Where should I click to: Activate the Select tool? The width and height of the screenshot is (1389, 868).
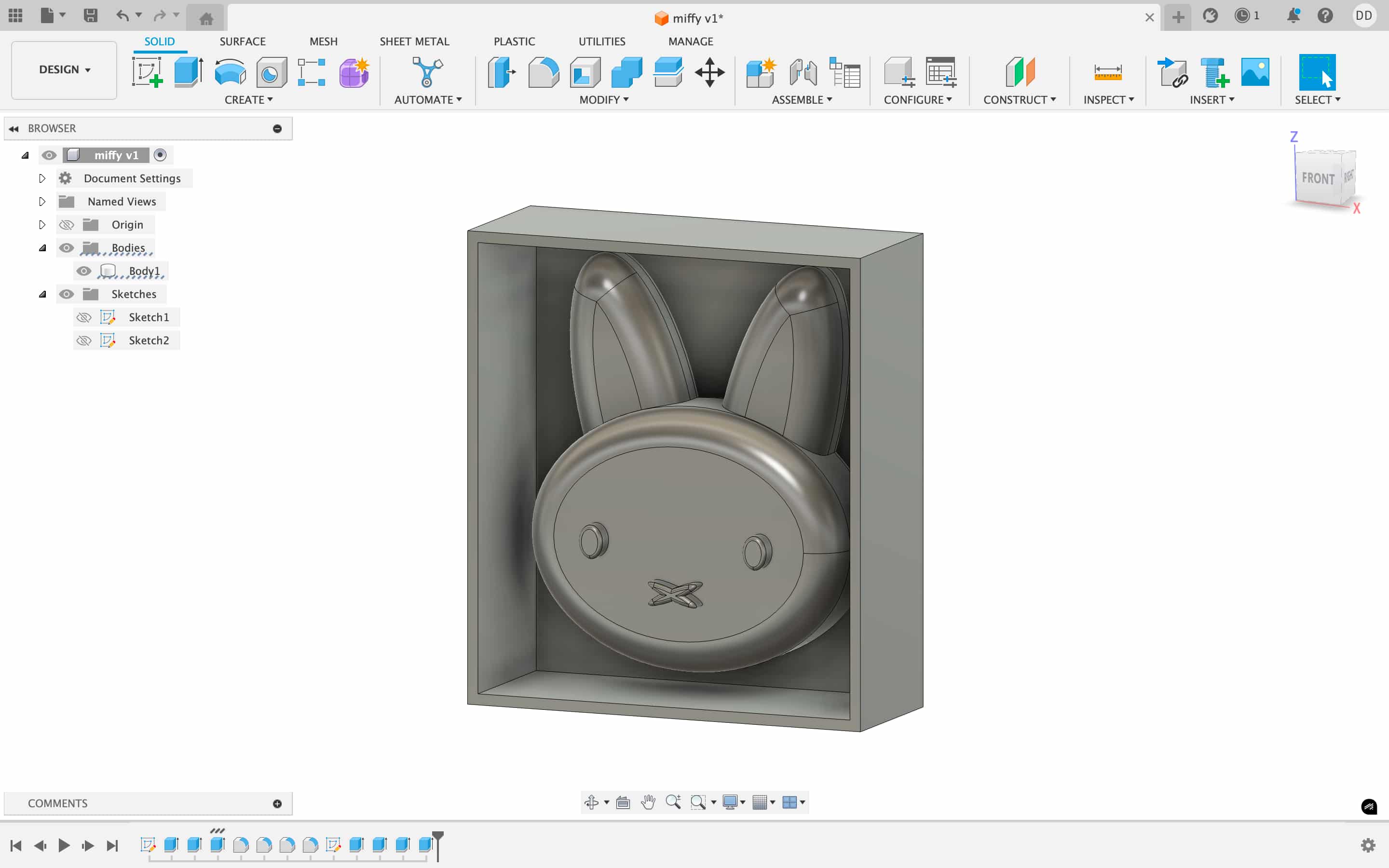click(1317, 72)
